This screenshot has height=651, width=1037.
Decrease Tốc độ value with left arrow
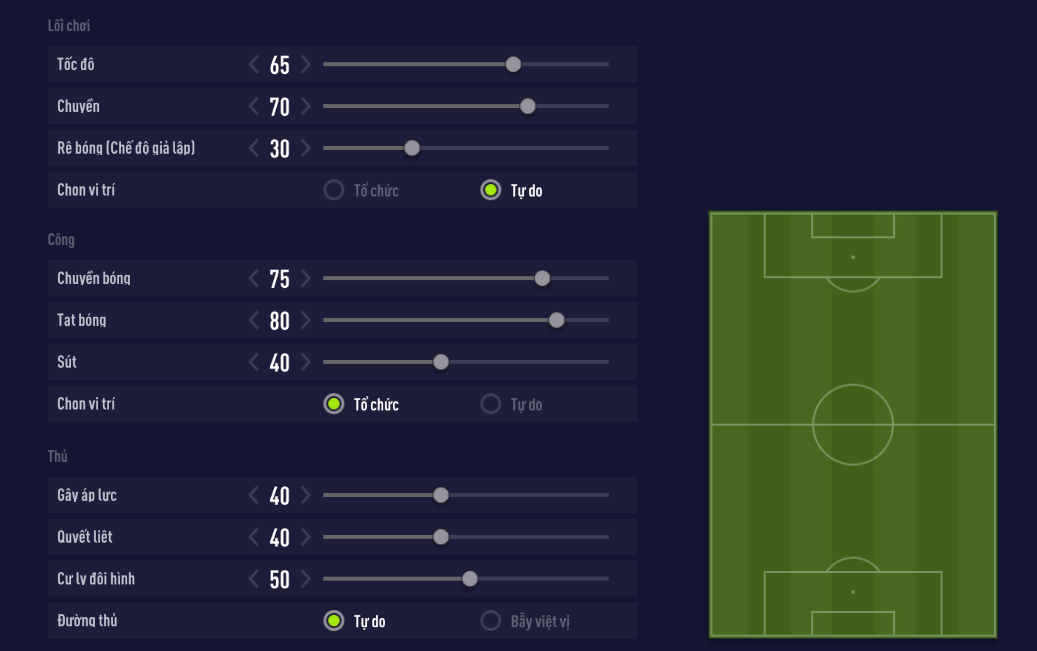tap(254, 65)
